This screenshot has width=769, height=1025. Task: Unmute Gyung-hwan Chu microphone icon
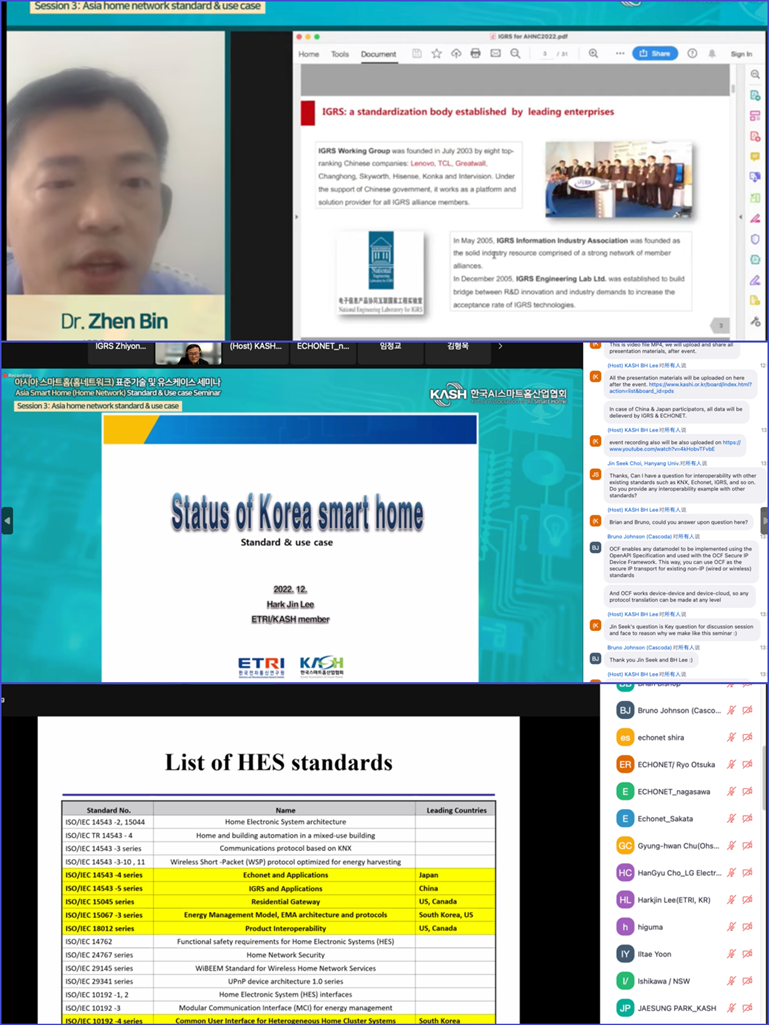tap(731, 845)
